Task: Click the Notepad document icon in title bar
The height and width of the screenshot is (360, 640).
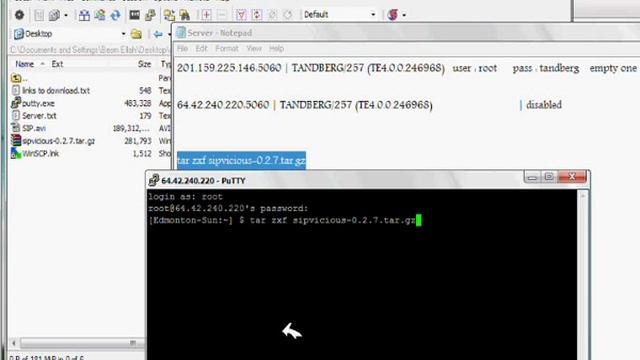Action: pos(181,33)
